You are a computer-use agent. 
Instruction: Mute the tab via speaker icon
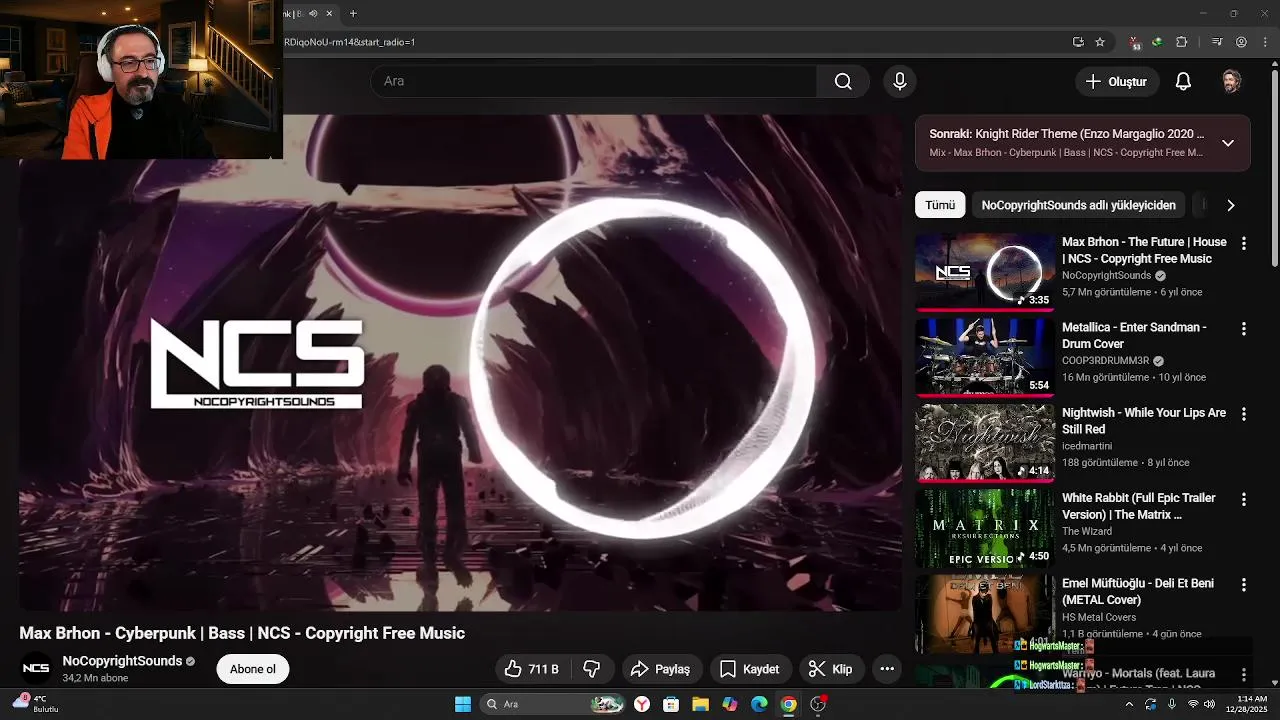coord(313,13)
